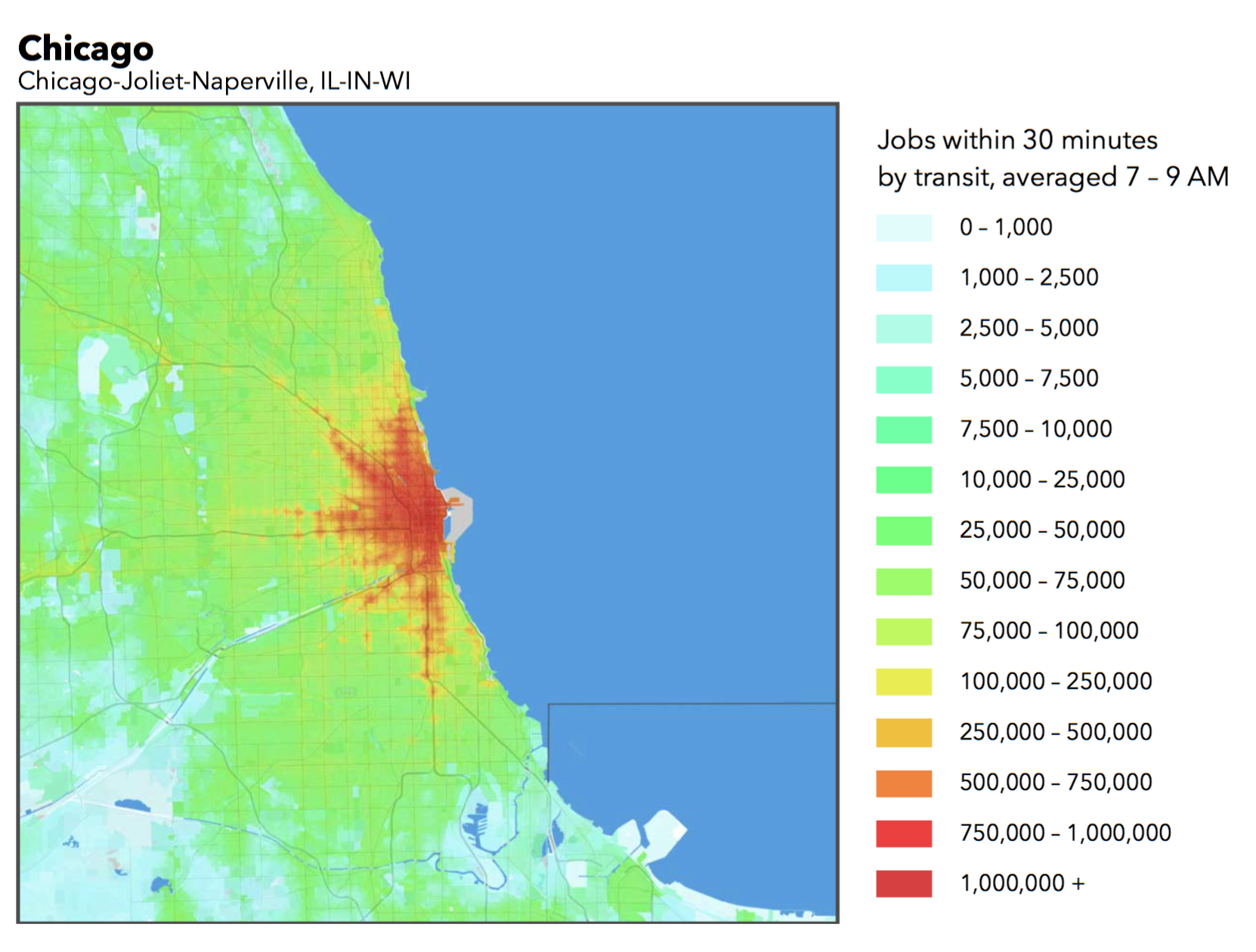
Task: Click the yellow 100,000 – 250,000 swatch
Action: click(x=904, y=682)
